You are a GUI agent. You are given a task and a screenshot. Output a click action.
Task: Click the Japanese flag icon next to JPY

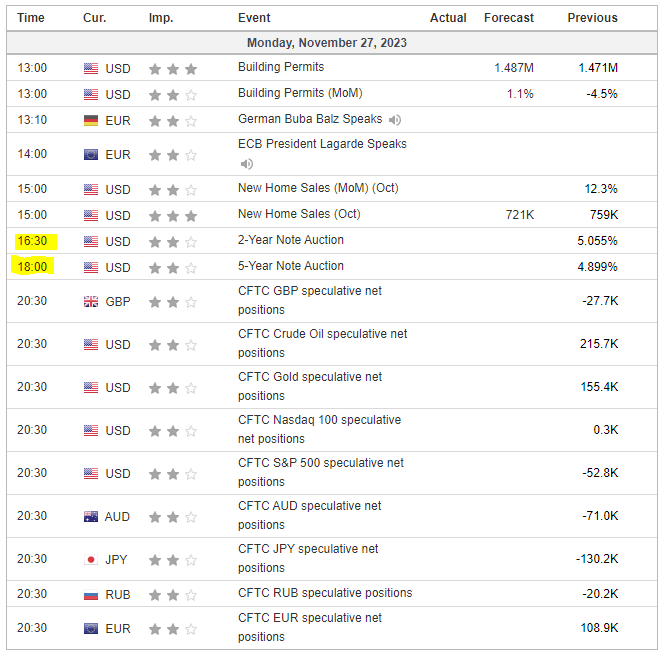[x=92, y=560]
